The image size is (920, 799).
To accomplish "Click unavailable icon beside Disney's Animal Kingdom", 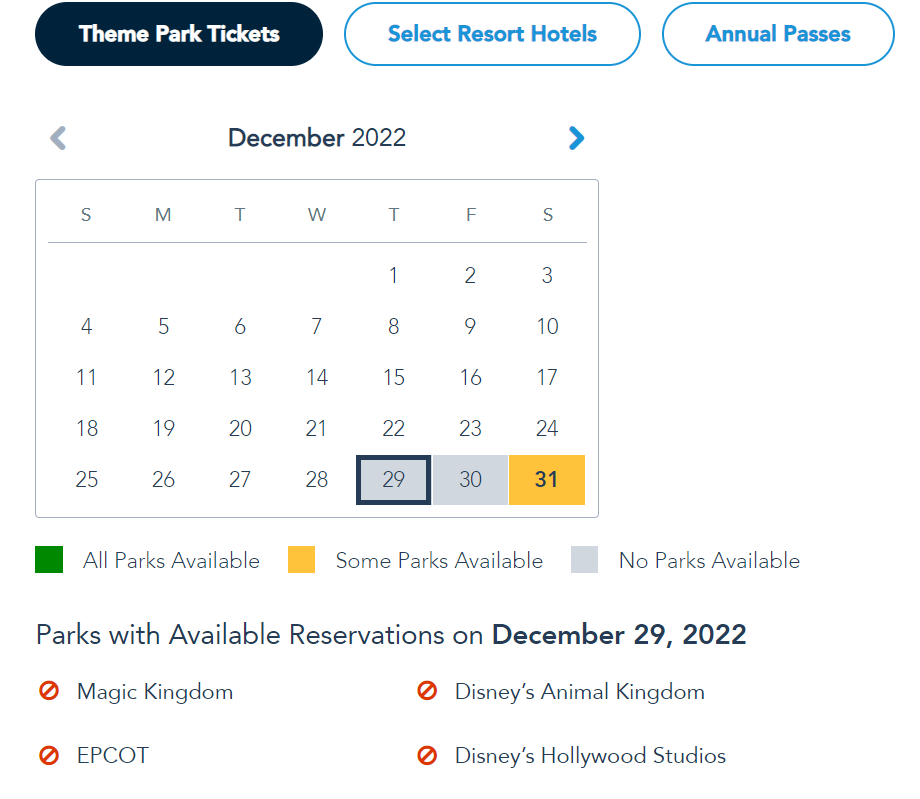I will click(x=427, y=691).
